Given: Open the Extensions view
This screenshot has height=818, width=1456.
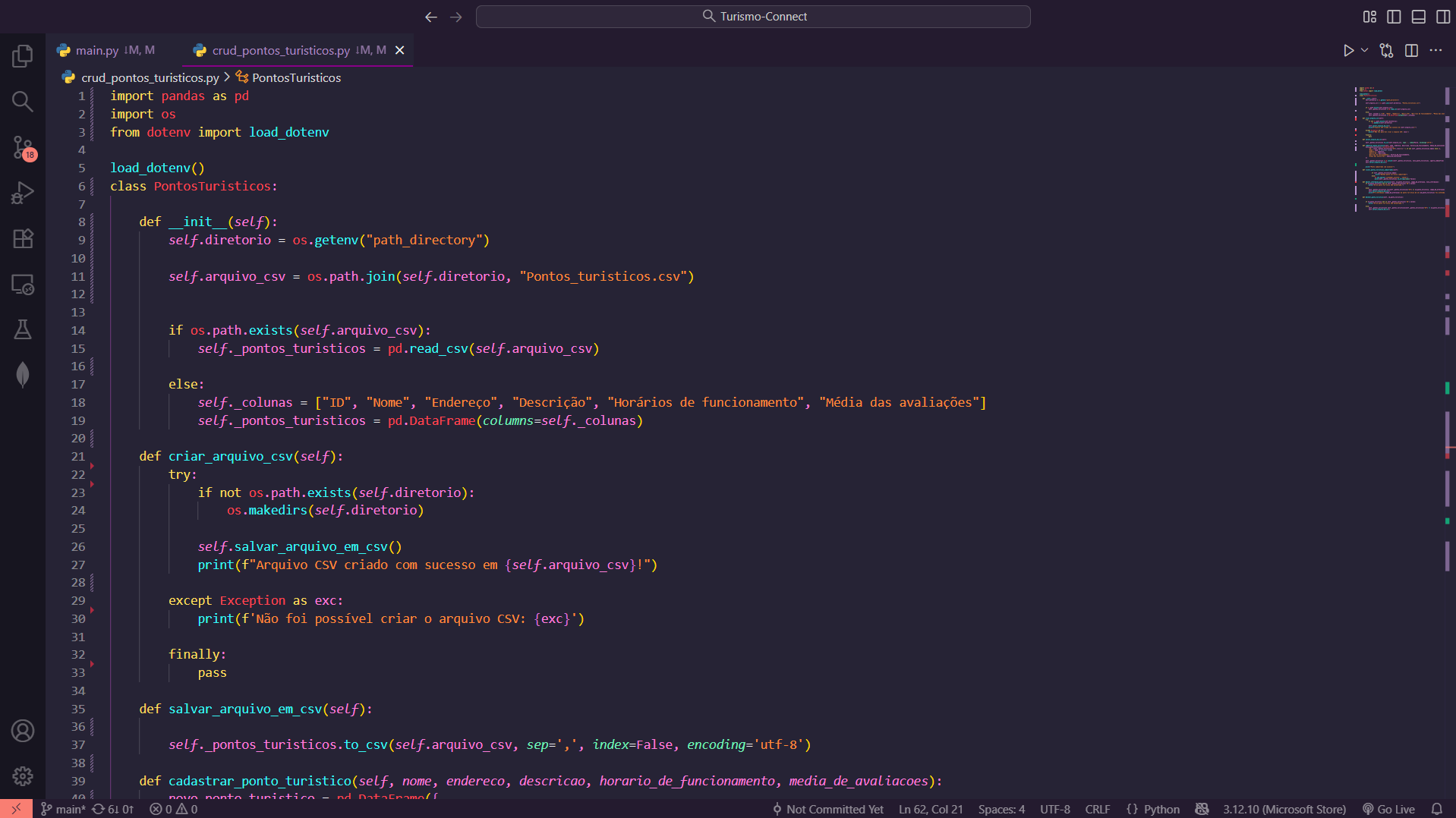Looking at the screenshot, I should click(x=23, y=238).
